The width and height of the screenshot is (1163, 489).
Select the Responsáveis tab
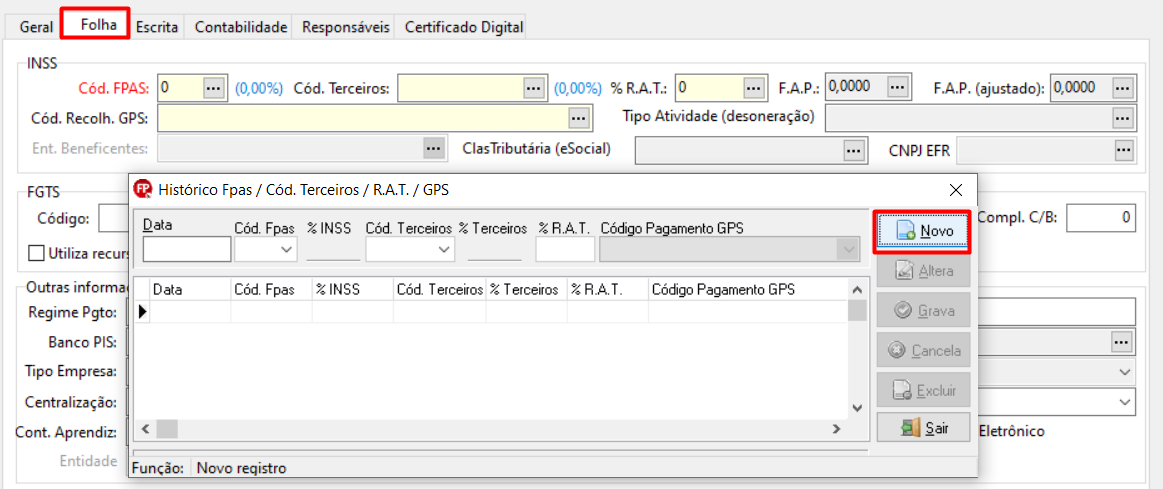(x=346, y=27)
